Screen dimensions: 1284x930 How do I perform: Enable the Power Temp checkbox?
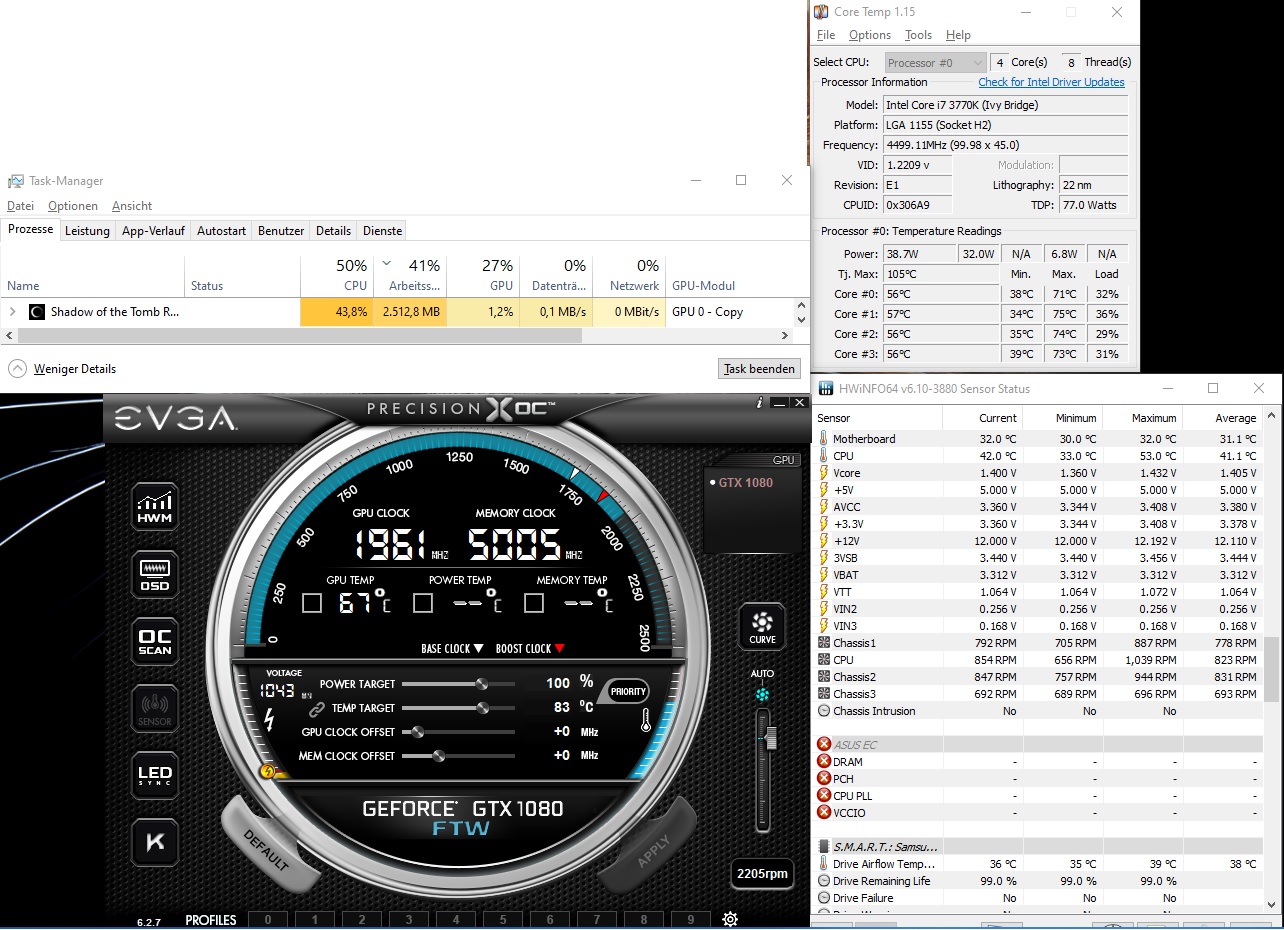pos(423,603)
